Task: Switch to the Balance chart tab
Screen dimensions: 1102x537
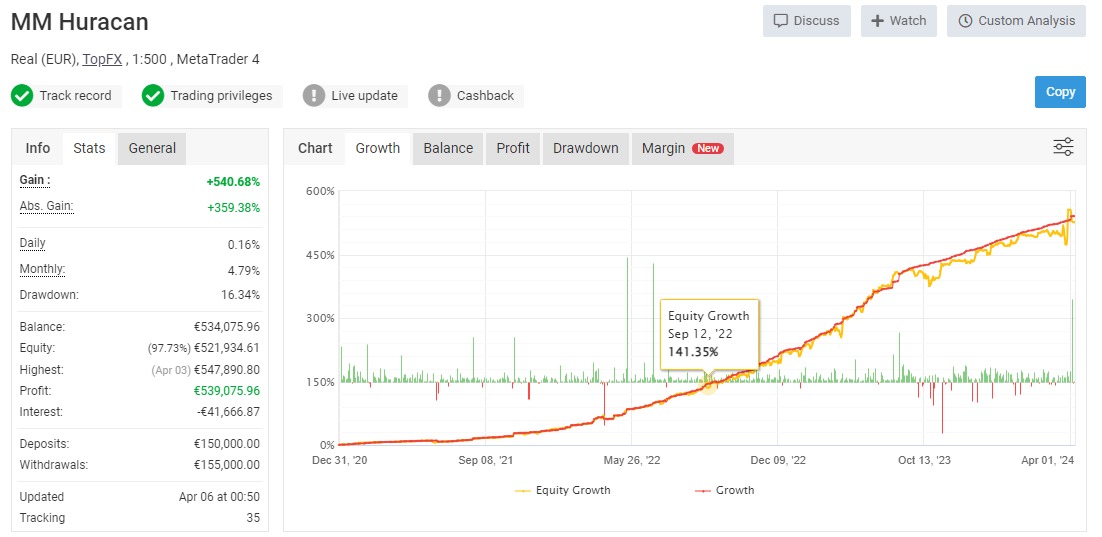Action: click(448, 148)
